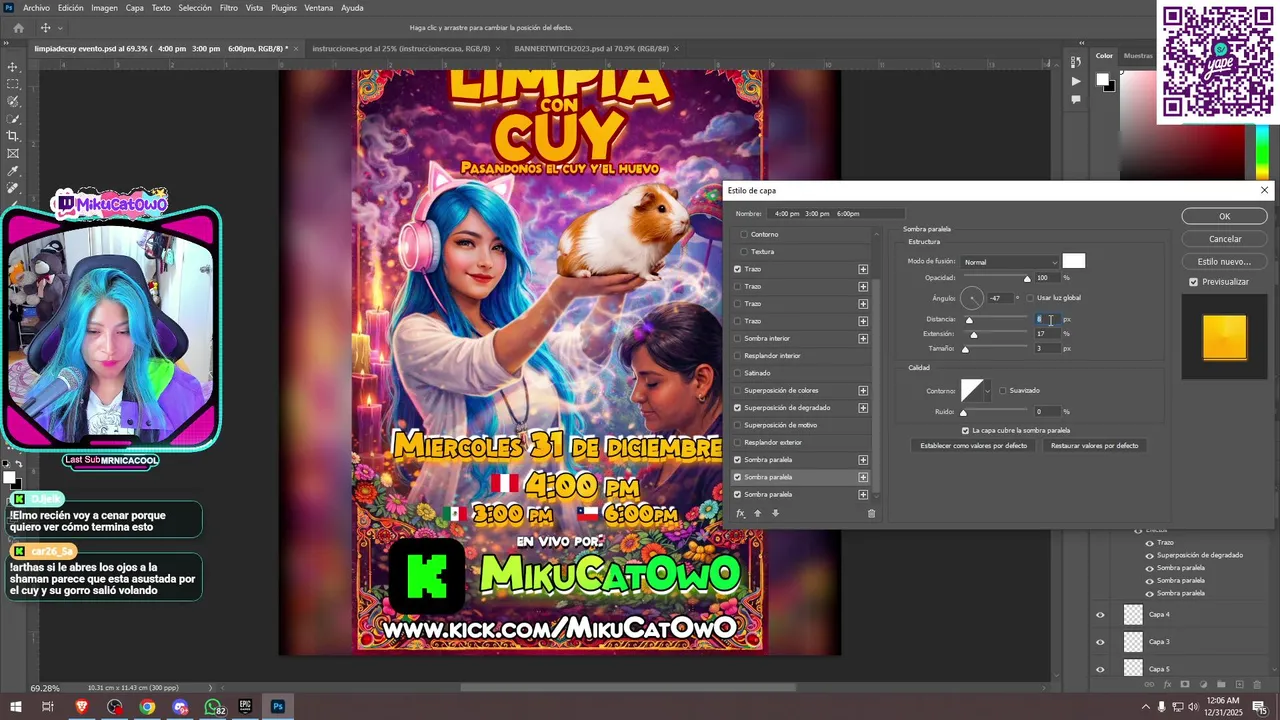1280x720 pixels.
Task: Open the Archivo menu
Action: pos(36,8)
